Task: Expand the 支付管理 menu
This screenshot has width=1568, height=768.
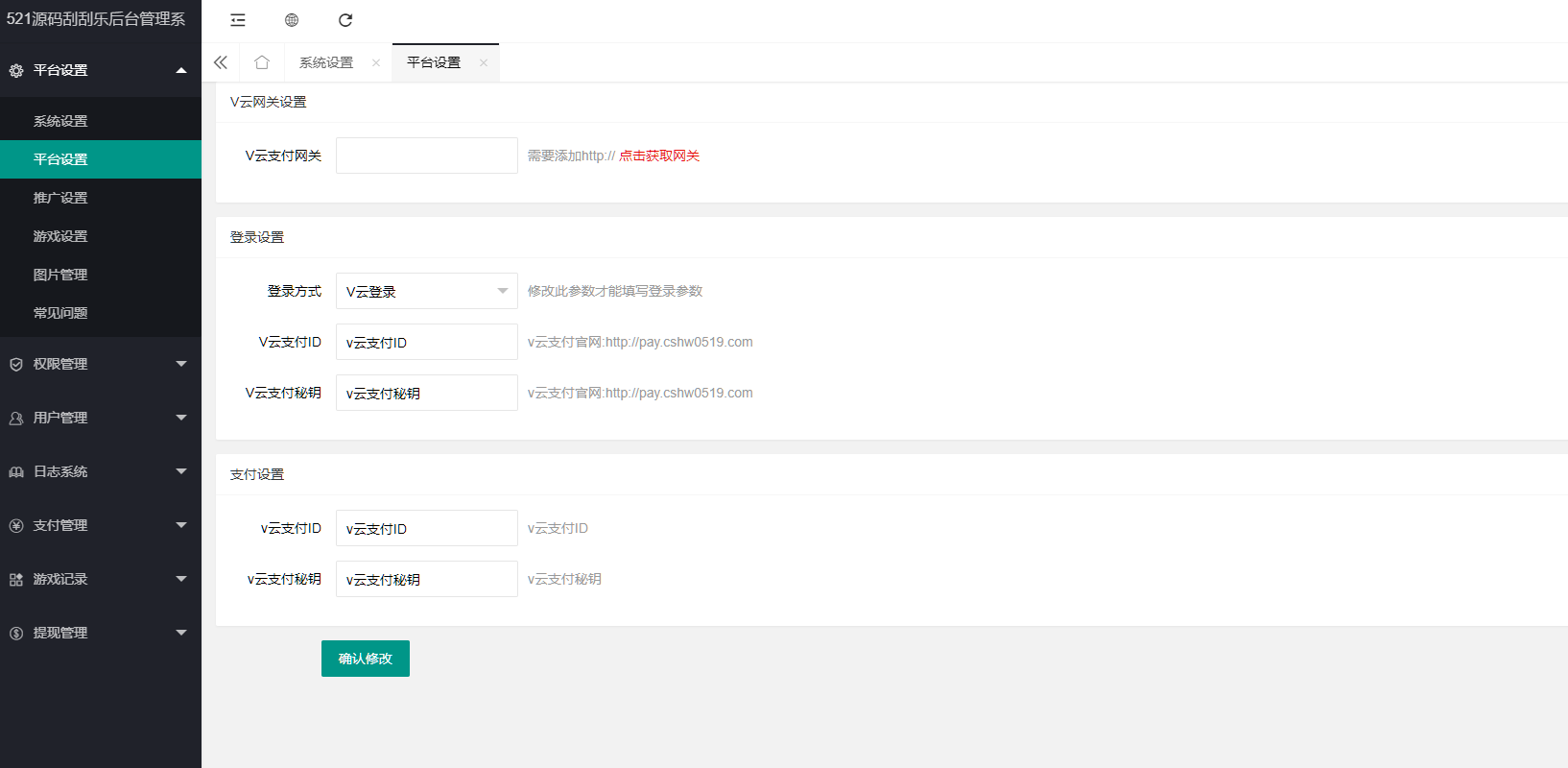Action: (101, 525)
